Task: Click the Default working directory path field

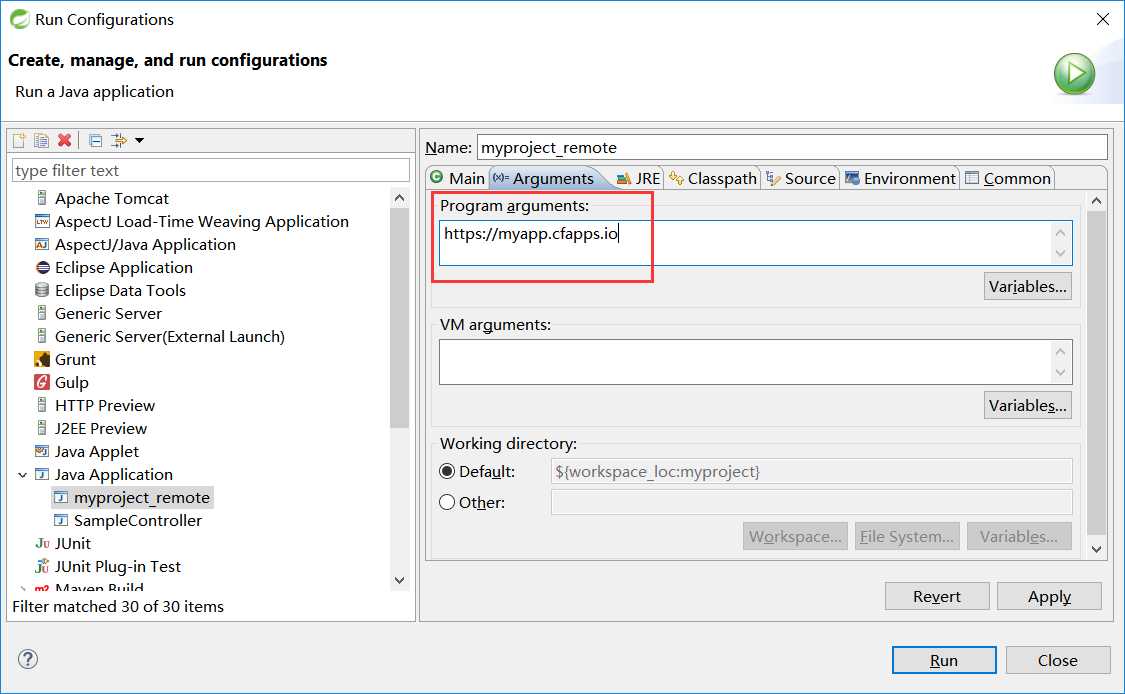Action: pyautogui.click(x=811, y=472)
